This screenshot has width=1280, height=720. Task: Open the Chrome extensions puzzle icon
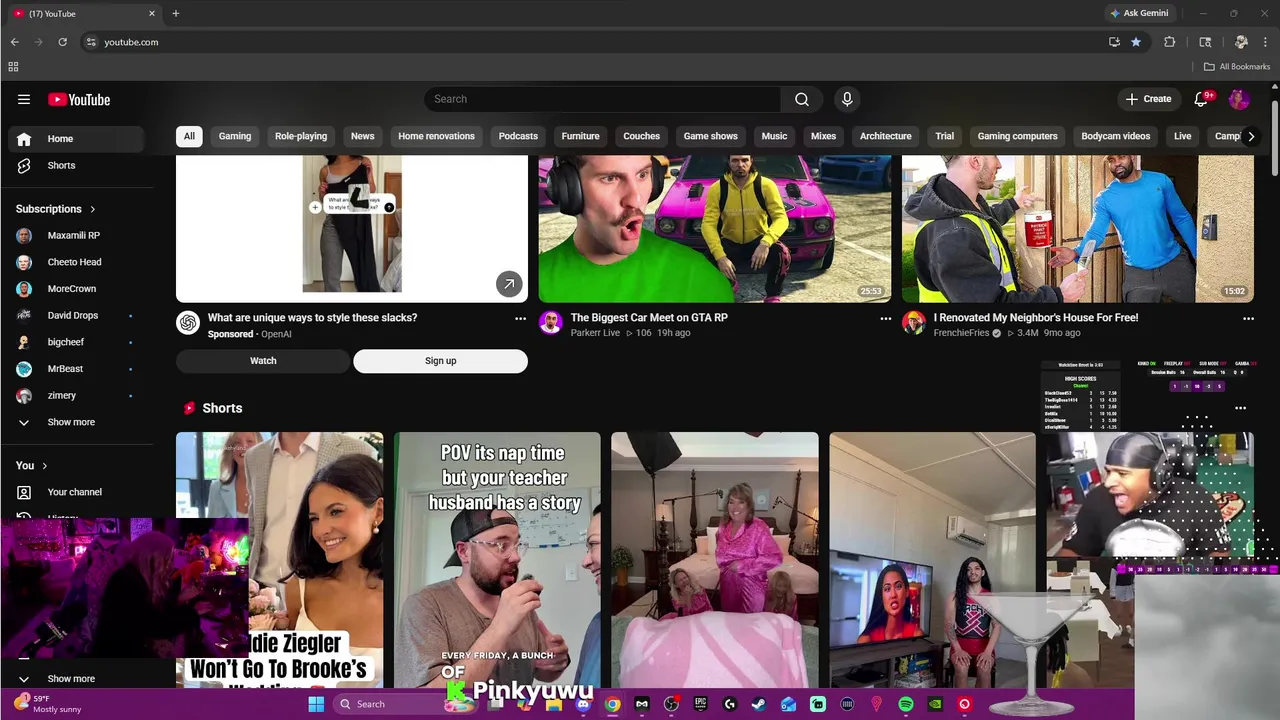[1169, 42]
